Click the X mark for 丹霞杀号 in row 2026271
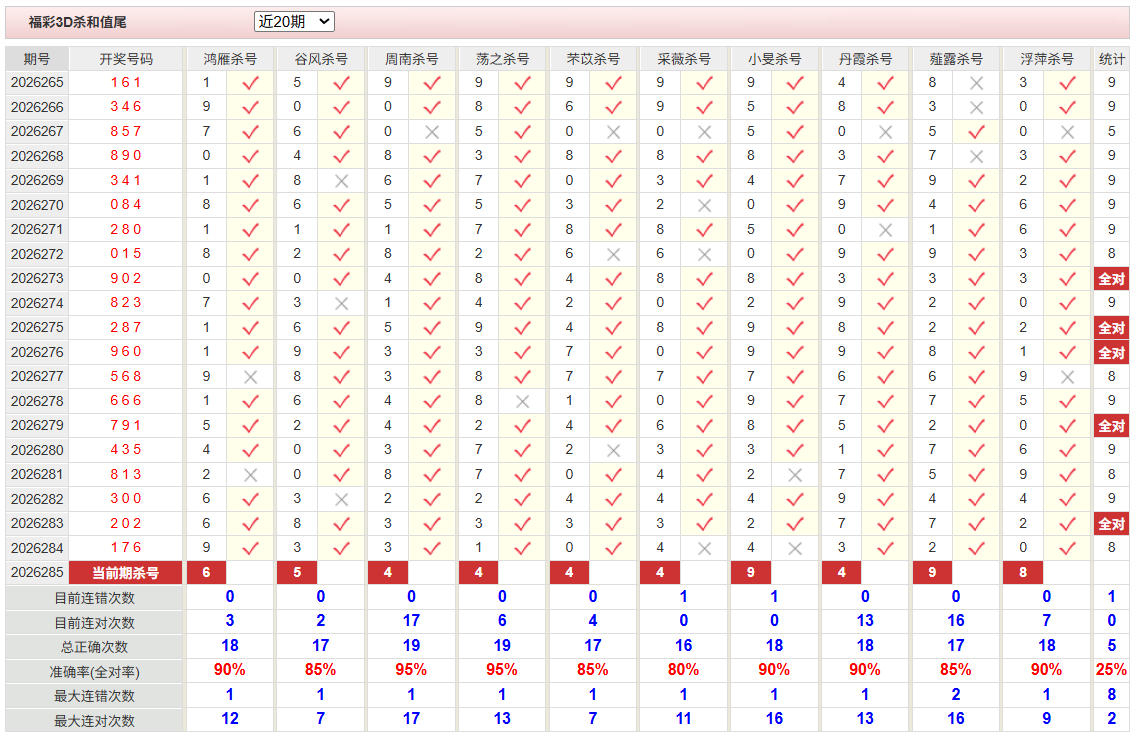The height and width of the screenshot is (743, 1138). [x=885, y=230]
